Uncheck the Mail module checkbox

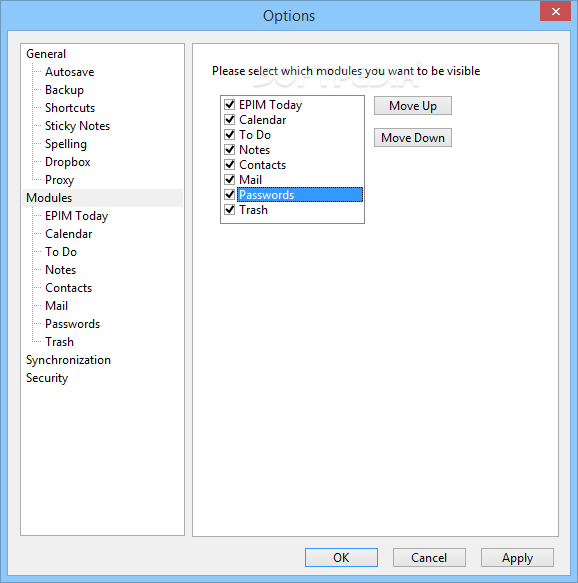pos(230,179)
